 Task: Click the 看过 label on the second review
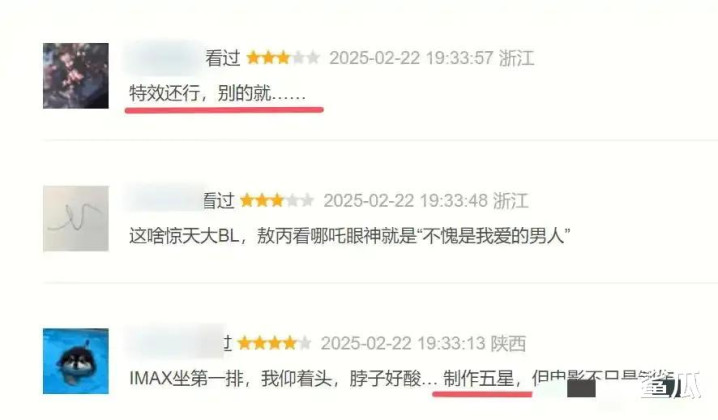point(219,201)
